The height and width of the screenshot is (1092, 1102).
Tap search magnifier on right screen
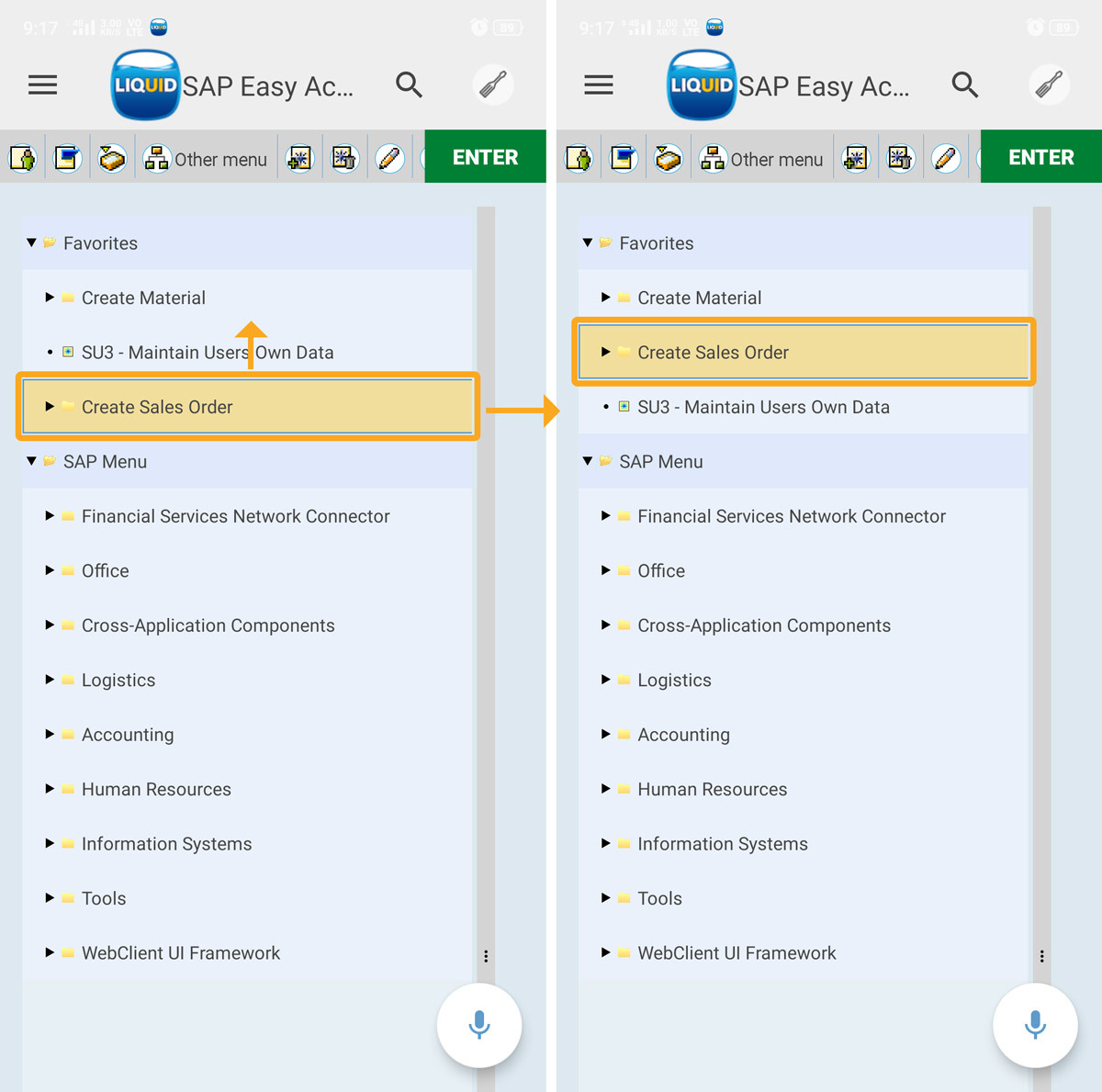964,85
